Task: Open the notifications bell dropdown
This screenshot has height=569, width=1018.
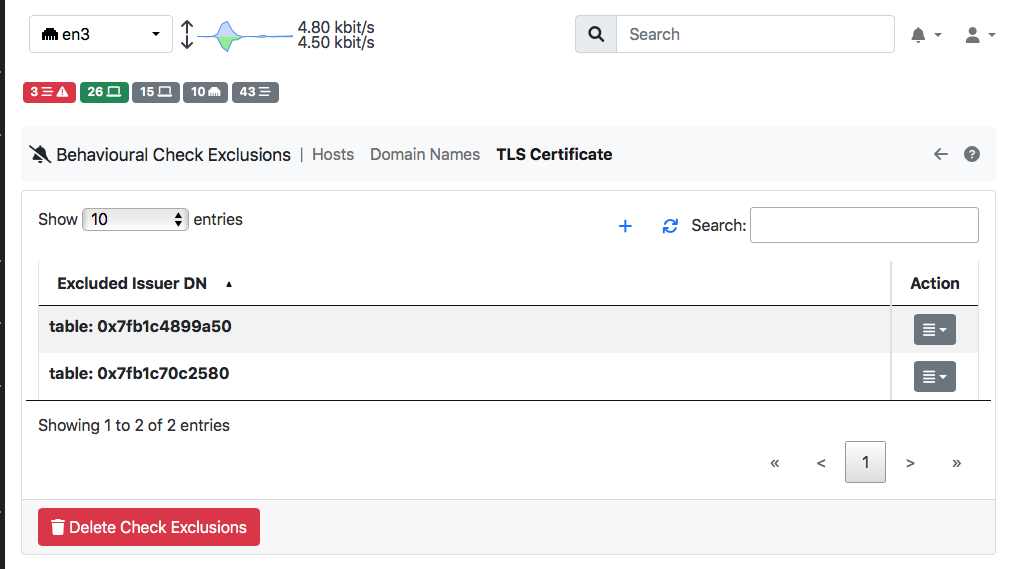Action: point(926,35)
